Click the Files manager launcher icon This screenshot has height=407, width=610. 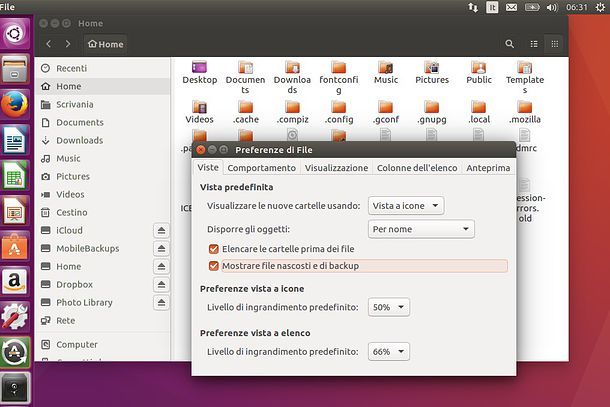(x=14, y=69)
